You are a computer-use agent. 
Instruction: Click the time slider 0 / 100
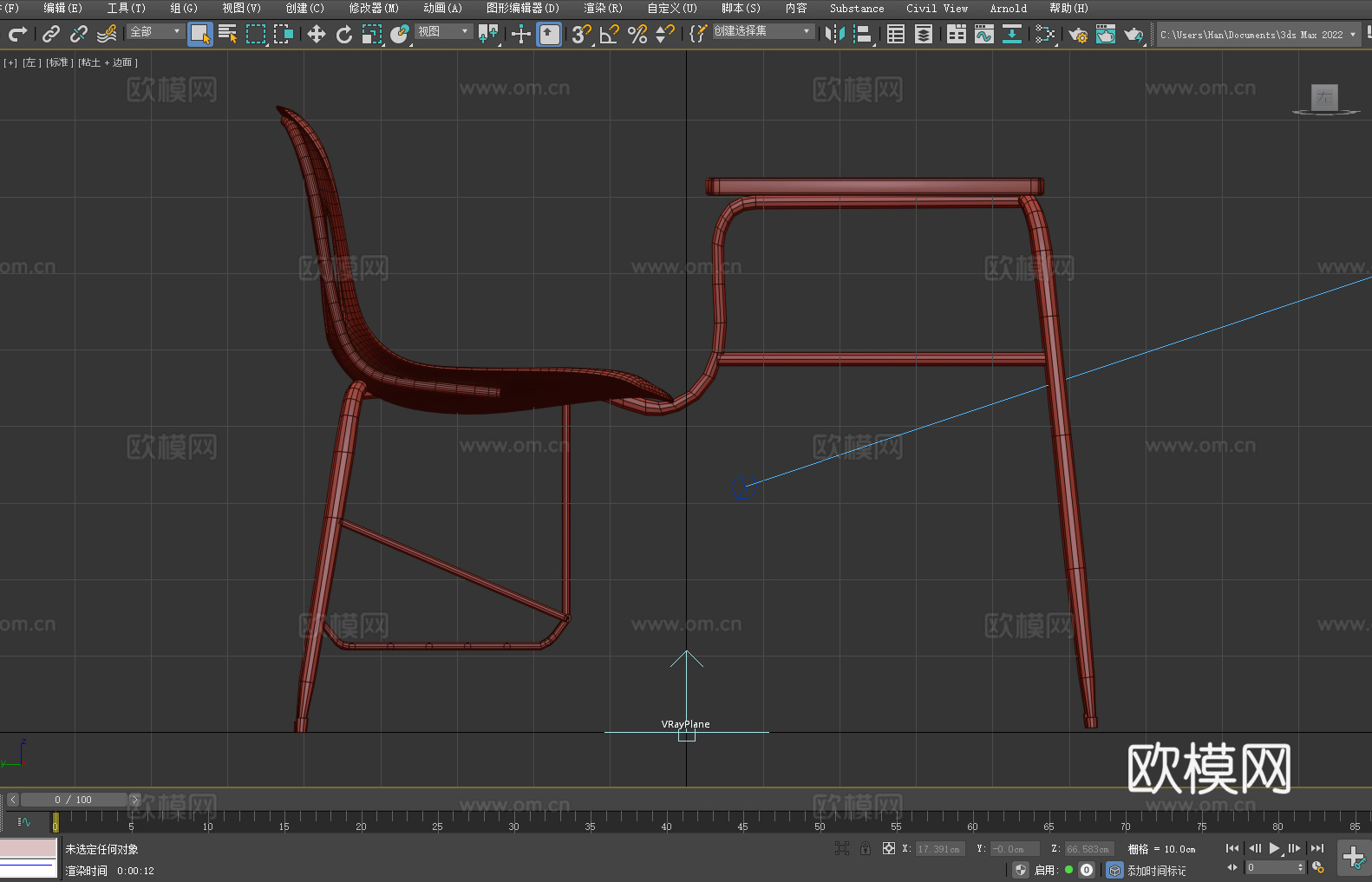(74, 800)
